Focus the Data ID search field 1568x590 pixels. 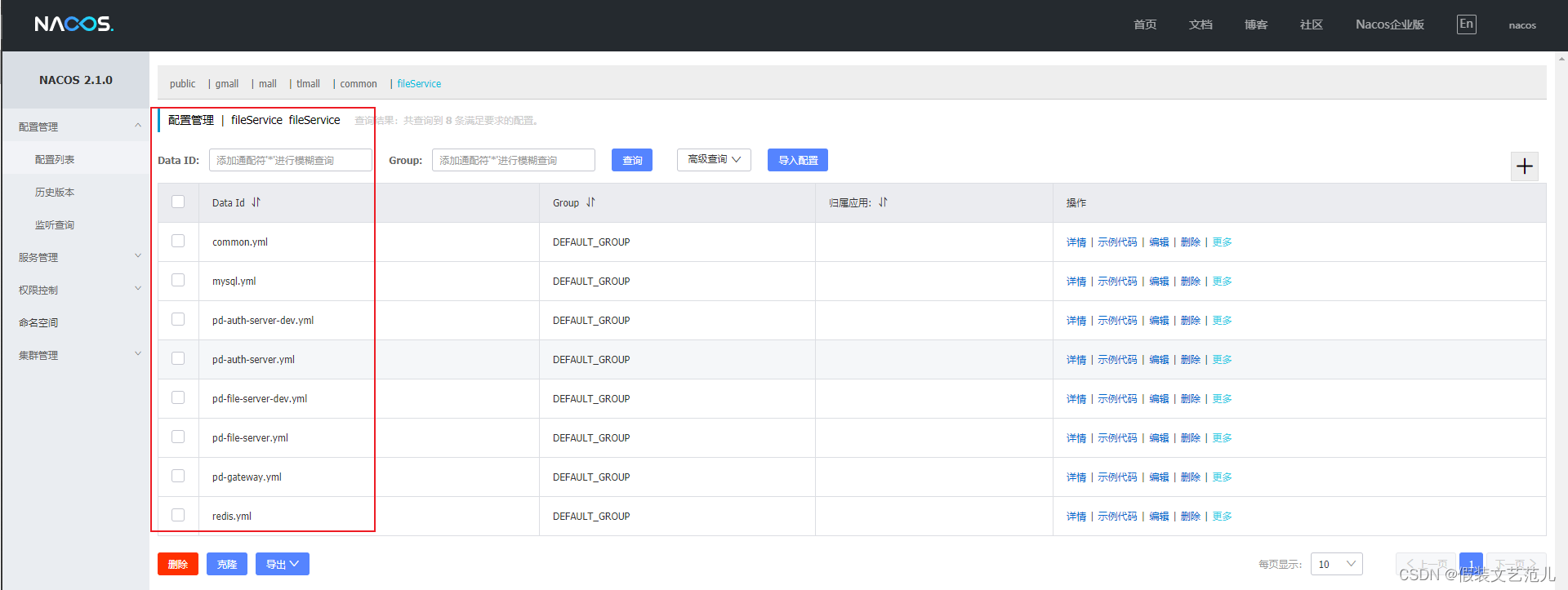coord(291,160)
